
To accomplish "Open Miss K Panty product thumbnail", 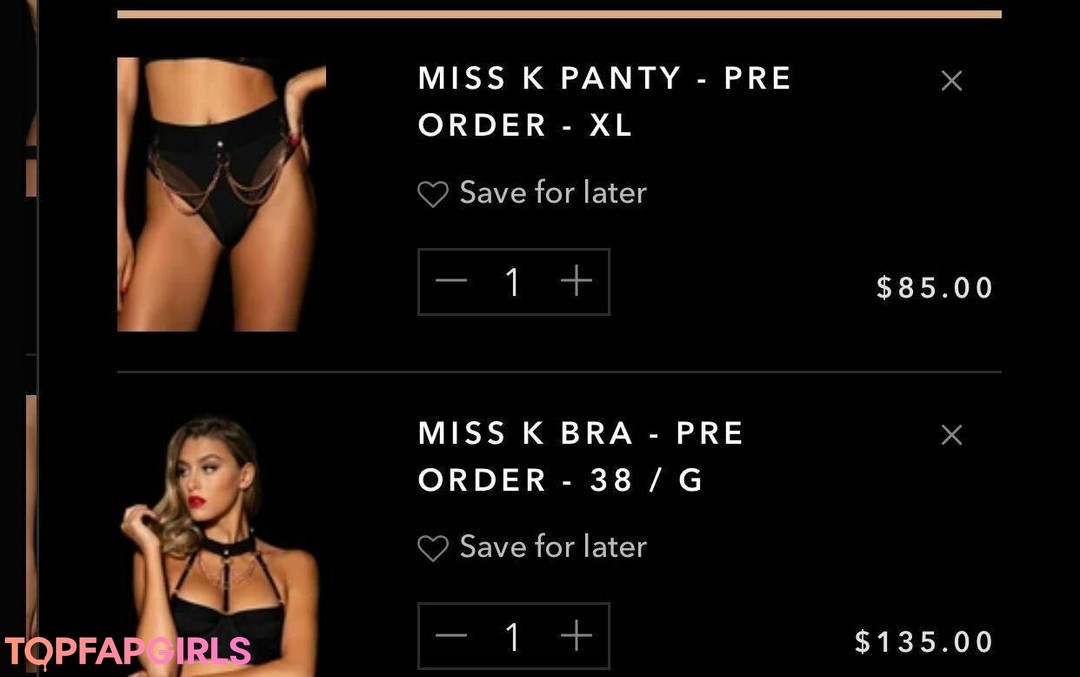I will [x=221, y=194].
